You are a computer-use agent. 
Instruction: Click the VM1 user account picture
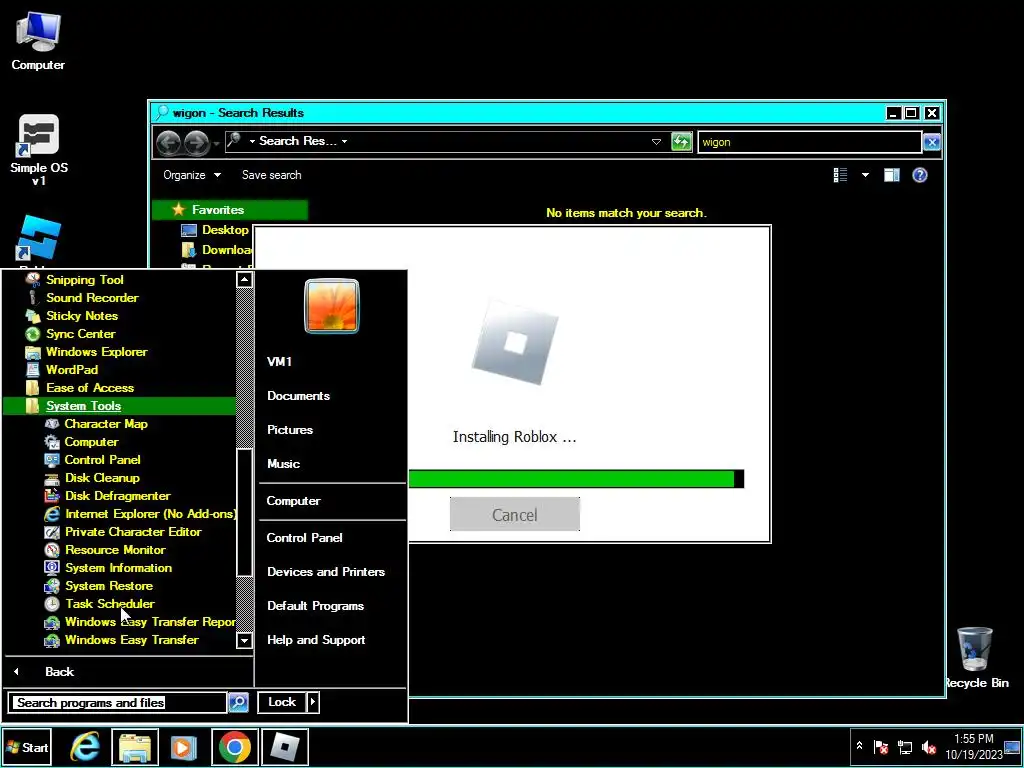pyautogui.click(x=332, y=306)
